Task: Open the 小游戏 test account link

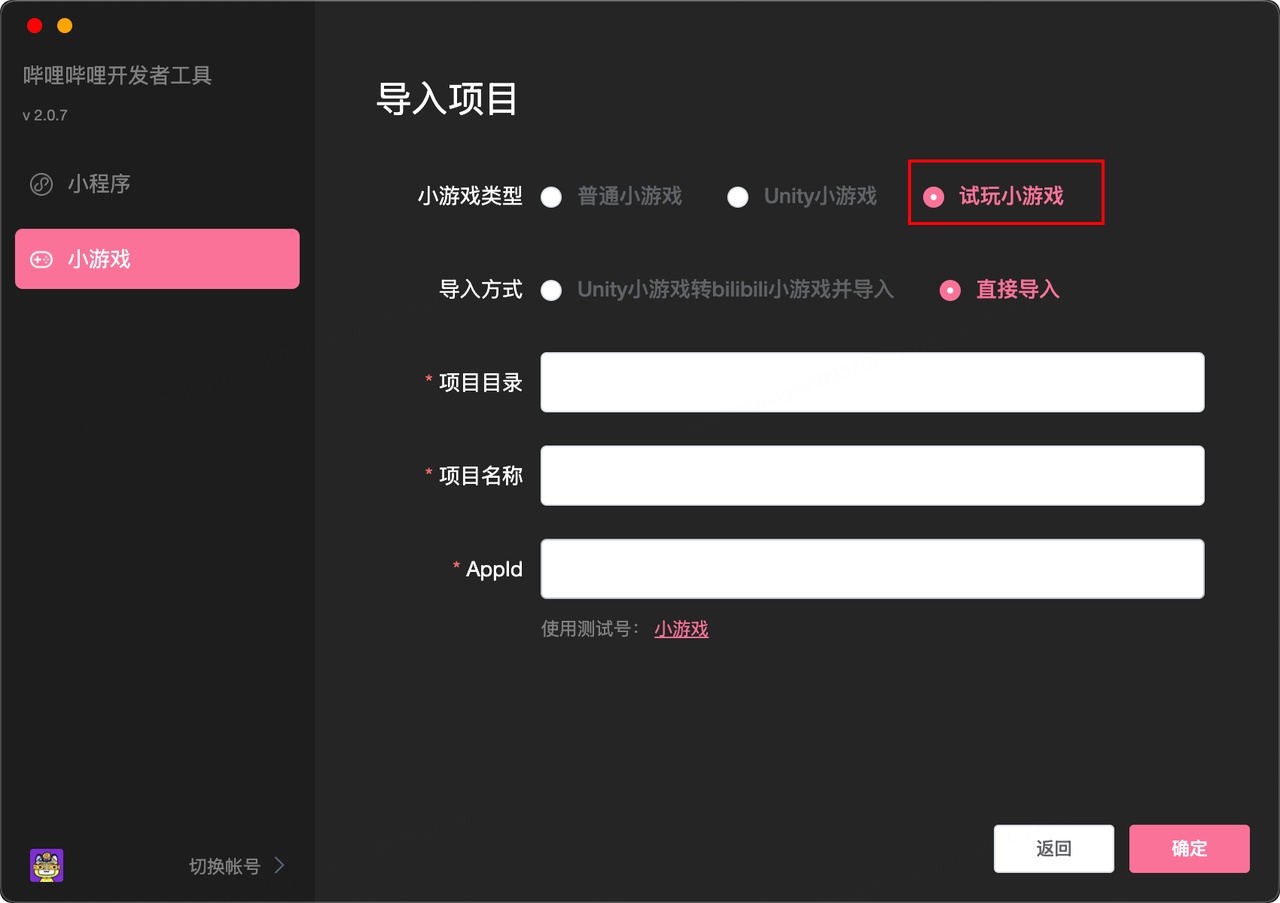Action: [681, 629]
